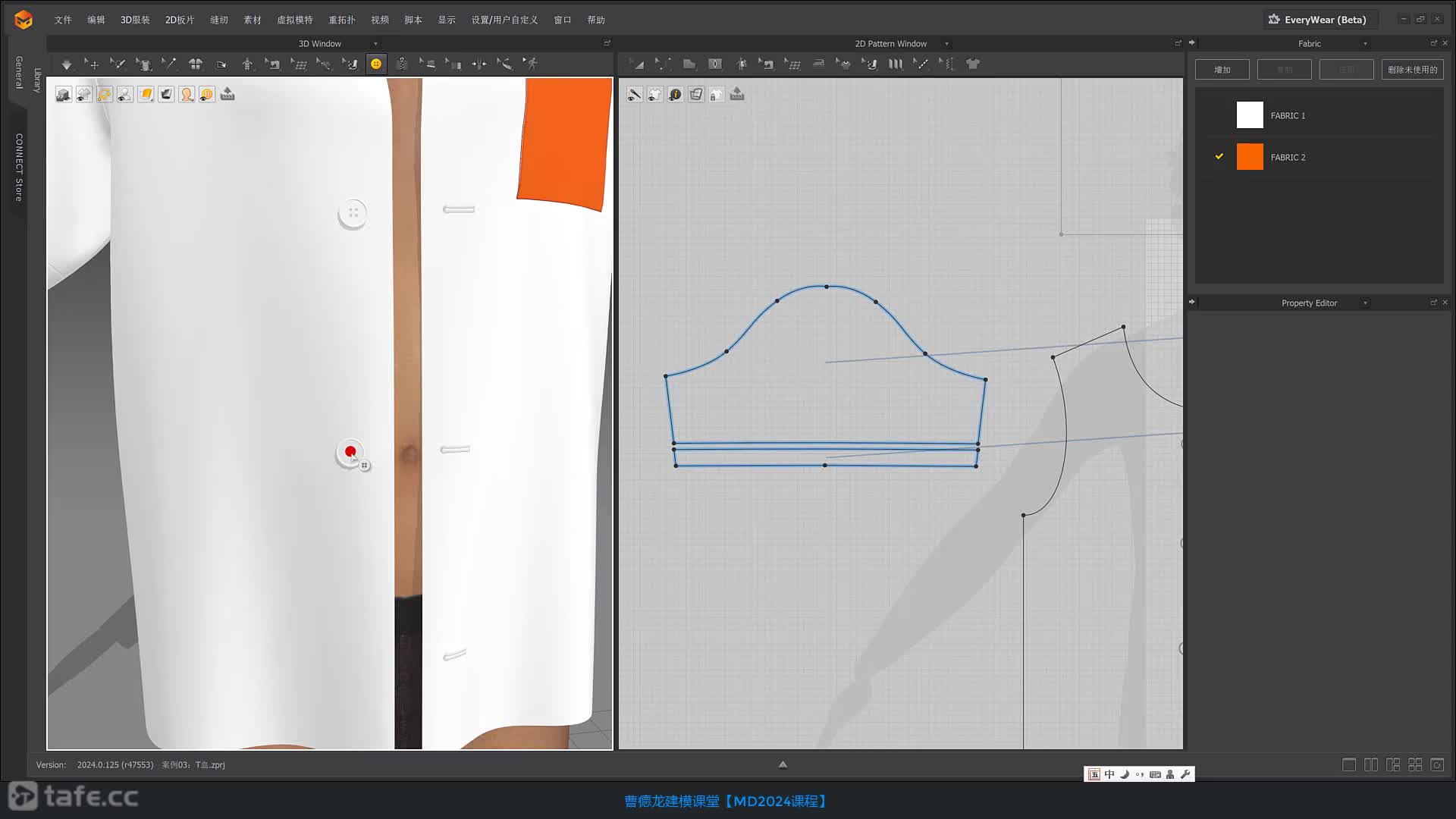This screenshot has height=819, width=1456.
Task: Open the 缝纫 menu
Action: click(219, 20)
